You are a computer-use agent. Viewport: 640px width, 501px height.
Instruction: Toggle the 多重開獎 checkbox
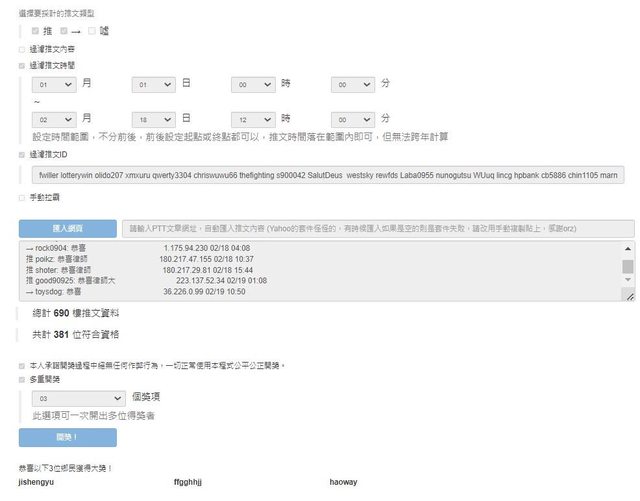tap(22, 380)
